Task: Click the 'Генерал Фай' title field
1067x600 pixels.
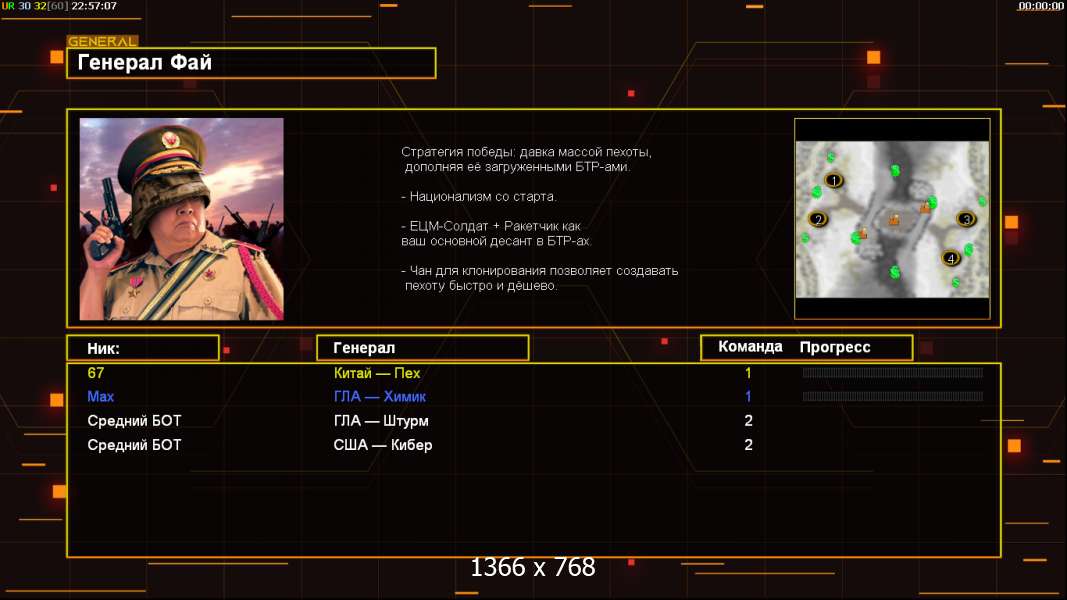Action: point(251,63)
